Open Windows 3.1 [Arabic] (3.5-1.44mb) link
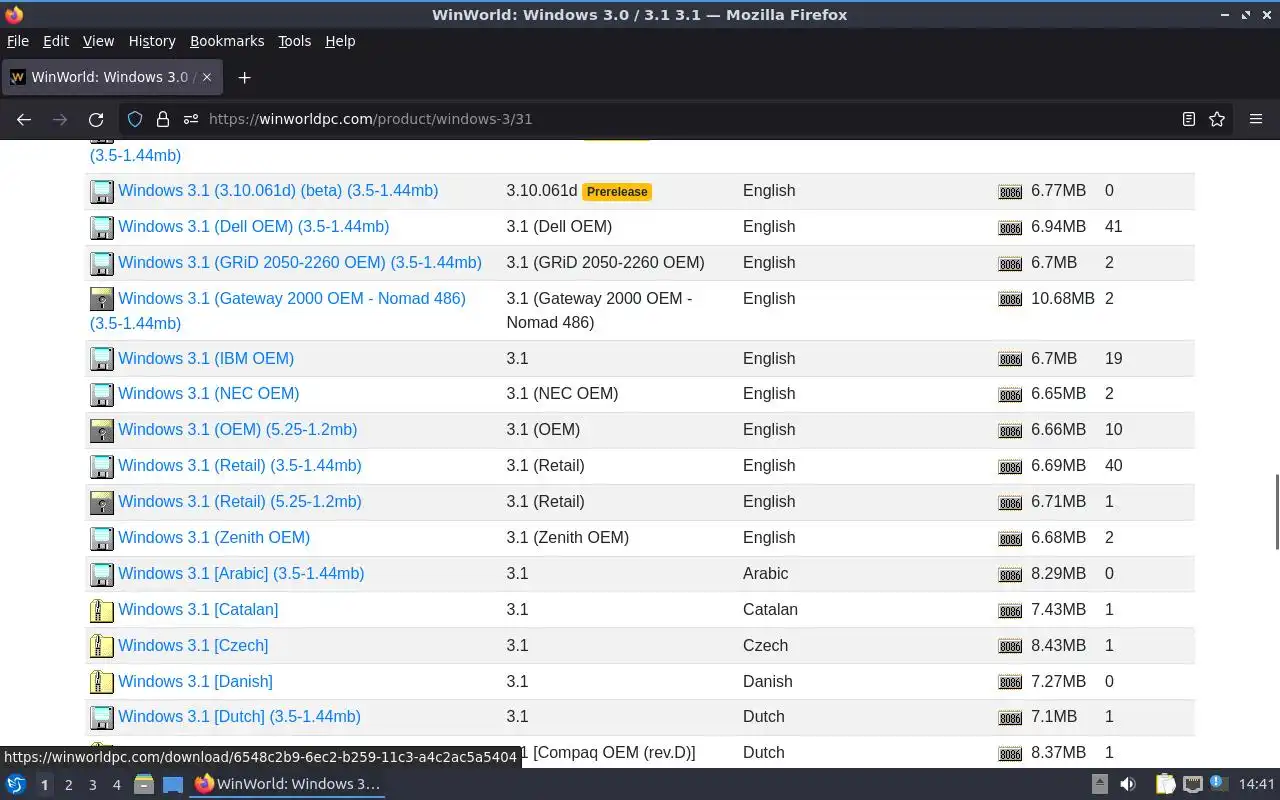 point(241,573)
